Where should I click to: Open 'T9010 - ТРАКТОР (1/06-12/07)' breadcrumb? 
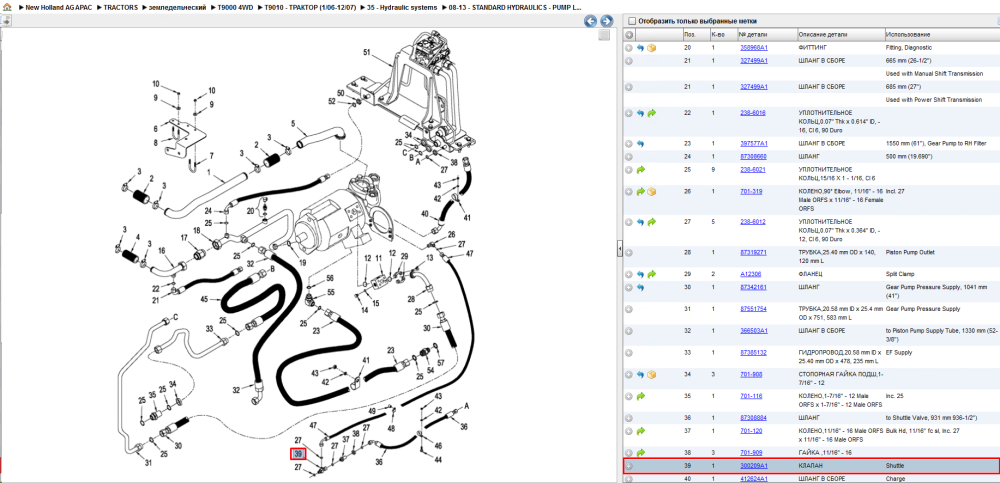point(310,8)
